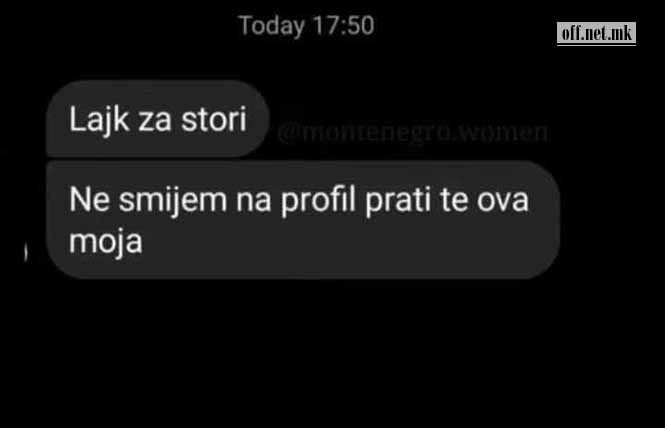Click the word "te" in second message
The height and width of the screenshot is (428, 665).
pyautogui.click(x=454, y=200)
